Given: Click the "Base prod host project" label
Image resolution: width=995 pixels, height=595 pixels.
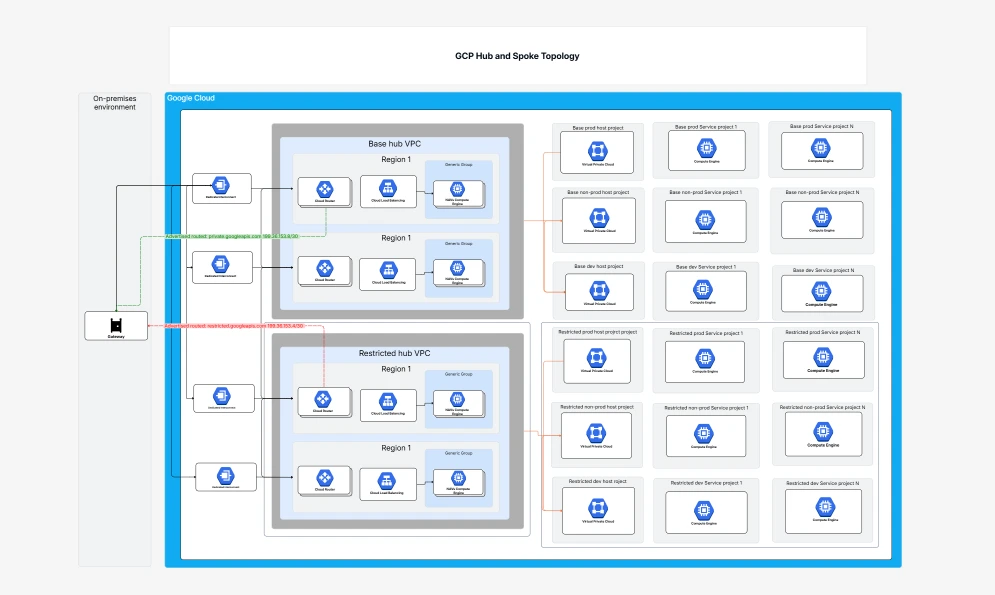Looking at the screenshot, I should coord(598,128).
